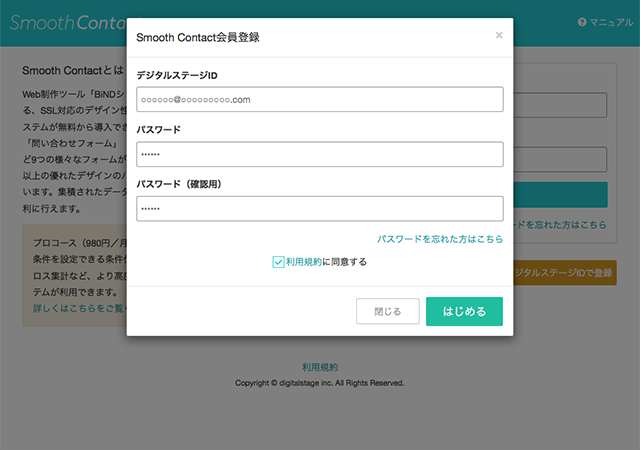Click the デジタルステージIDで登録 button behind the dialog
This screenshot has height=450, width=640.
coord(565,272)
